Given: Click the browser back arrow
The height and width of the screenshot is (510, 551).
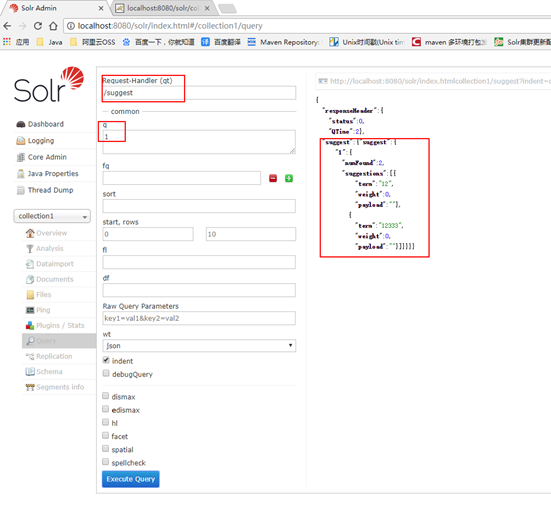Looking at the screenshot, I should [7, 26].
